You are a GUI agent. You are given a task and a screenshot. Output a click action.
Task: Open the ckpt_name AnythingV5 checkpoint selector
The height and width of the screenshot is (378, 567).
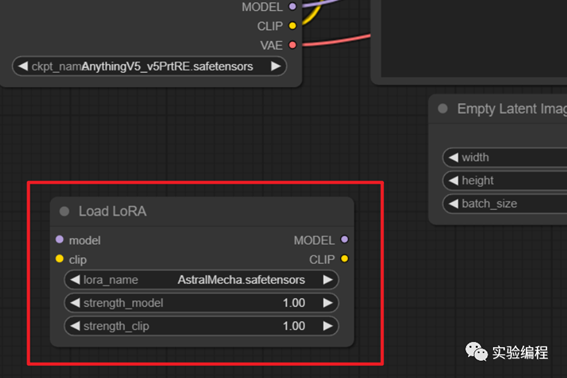pos(149,66)
